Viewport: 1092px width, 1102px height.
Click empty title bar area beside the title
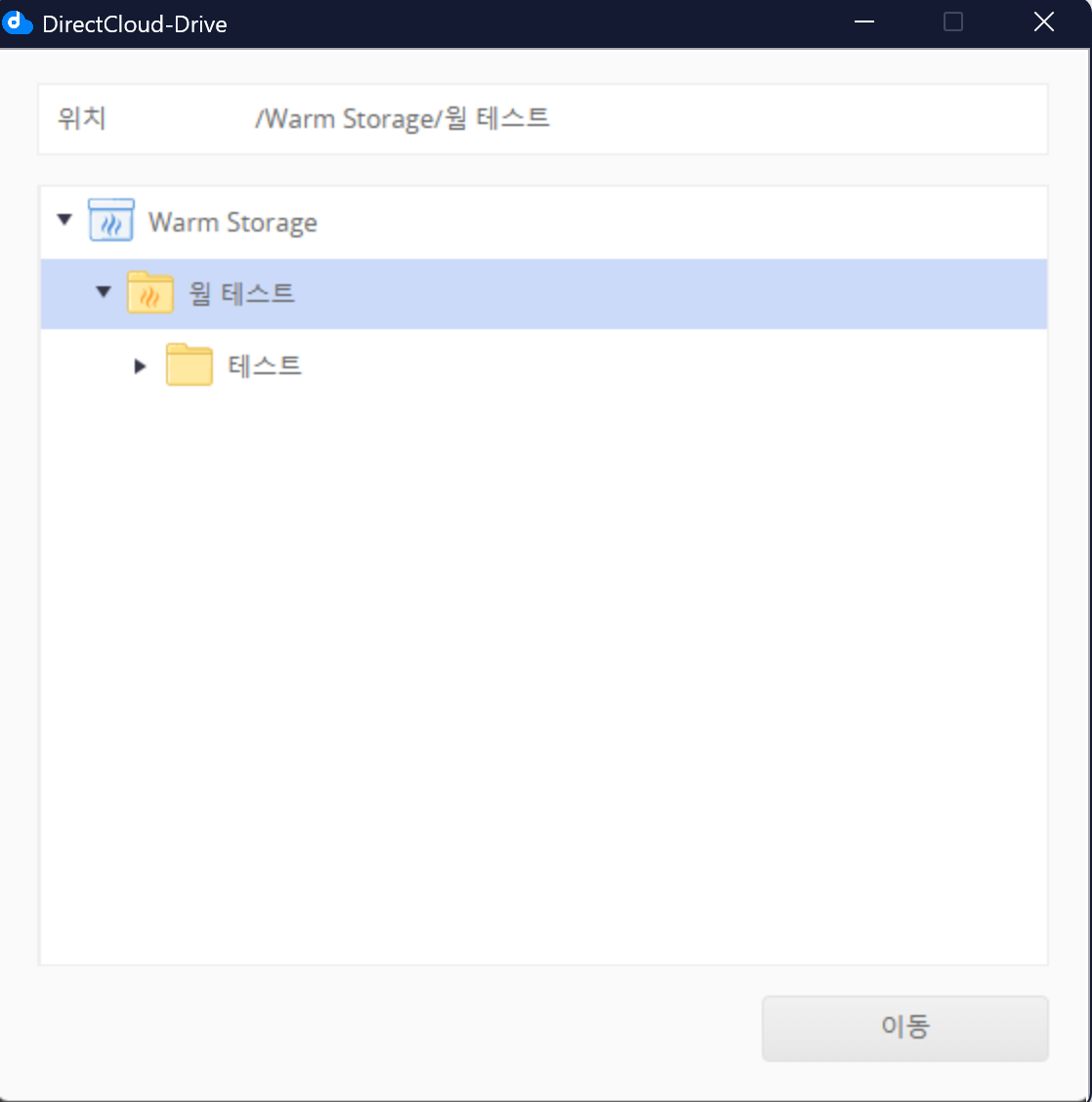click(537, 23)
